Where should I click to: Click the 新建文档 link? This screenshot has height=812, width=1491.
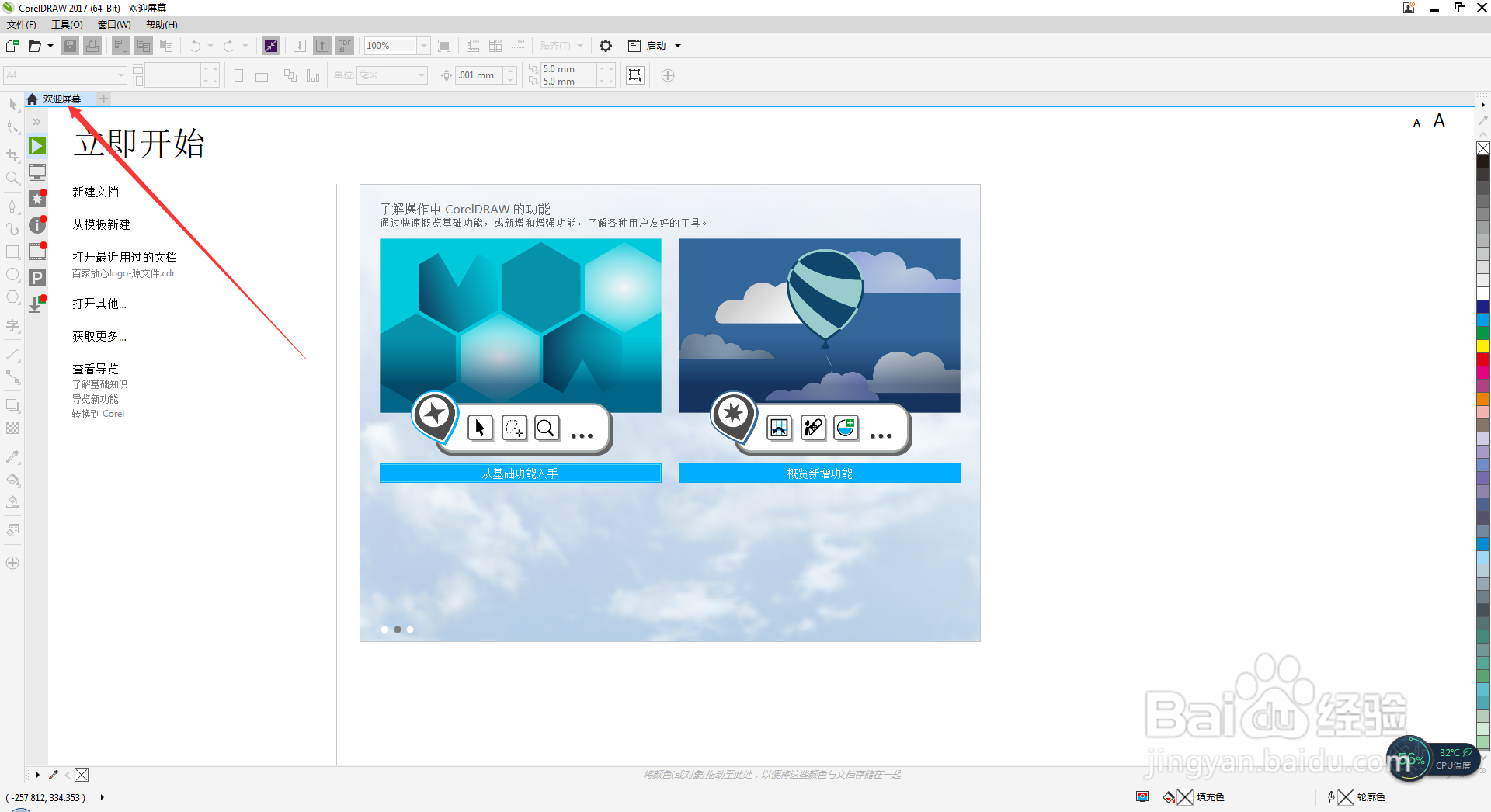pyautogui.click(x=96, y=192)
